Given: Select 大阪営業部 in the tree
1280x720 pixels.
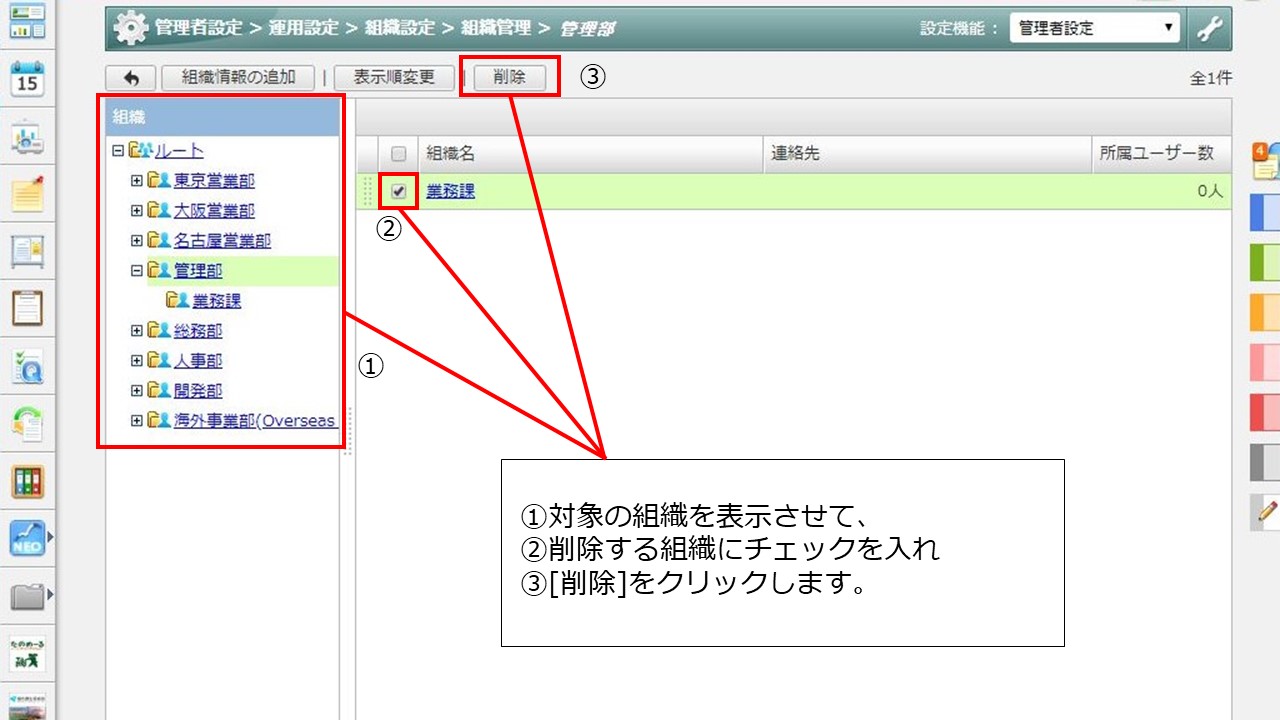Looking at the screenshot, I should [214, 211].
